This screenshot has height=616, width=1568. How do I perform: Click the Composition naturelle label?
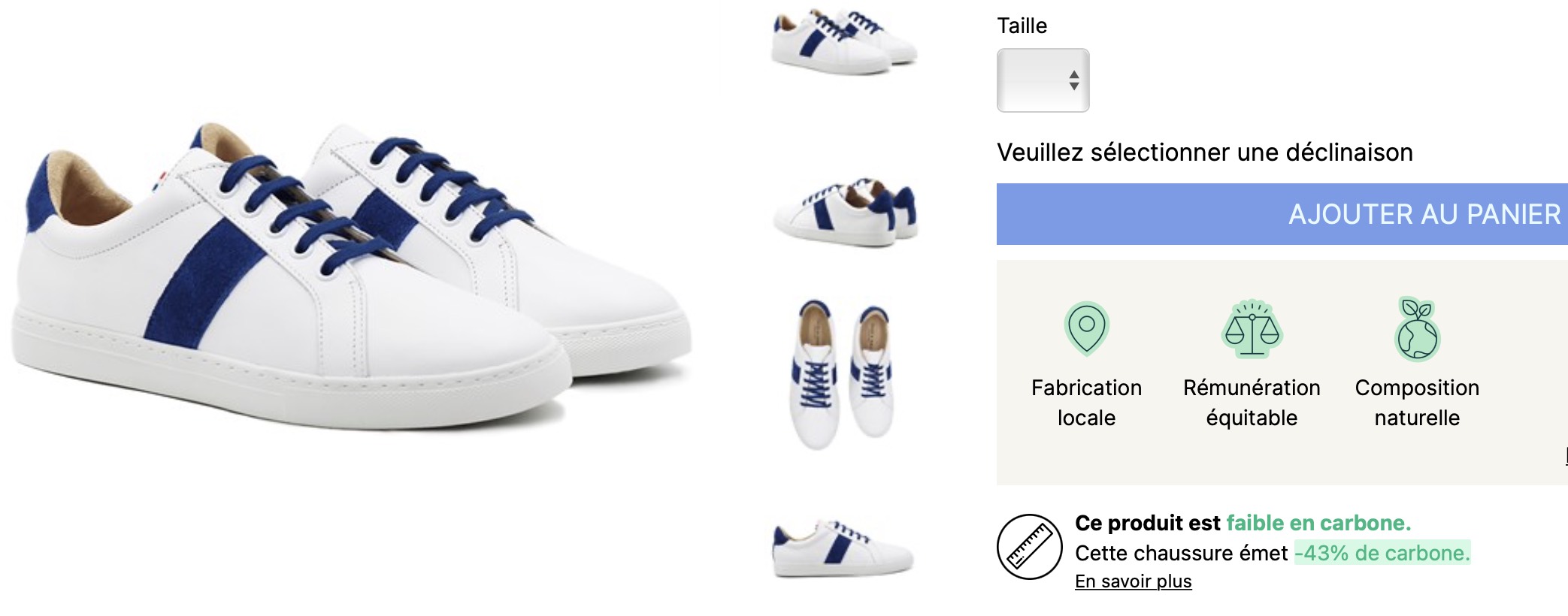click(x=1417, y=403)
